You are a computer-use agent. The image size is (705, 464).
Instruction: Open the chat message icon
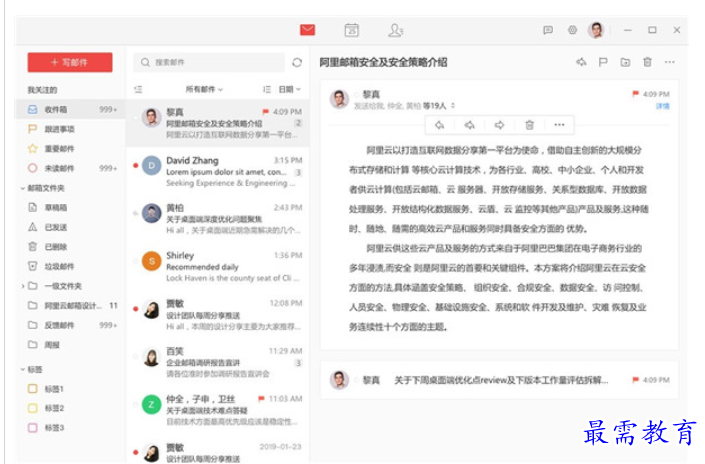coord(548,30)
